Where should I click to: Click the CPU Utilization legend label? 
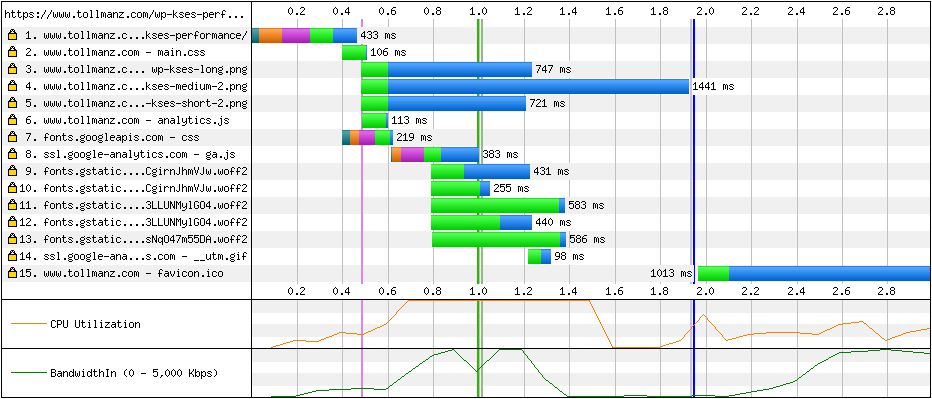96,324
